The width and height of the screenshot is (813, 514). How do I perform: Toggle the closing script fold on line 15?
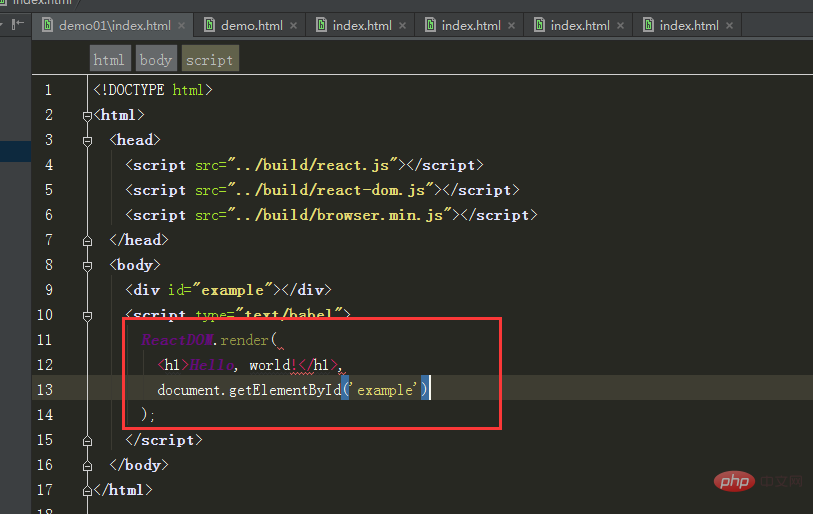pyautogui.click(x=87, y=441)
